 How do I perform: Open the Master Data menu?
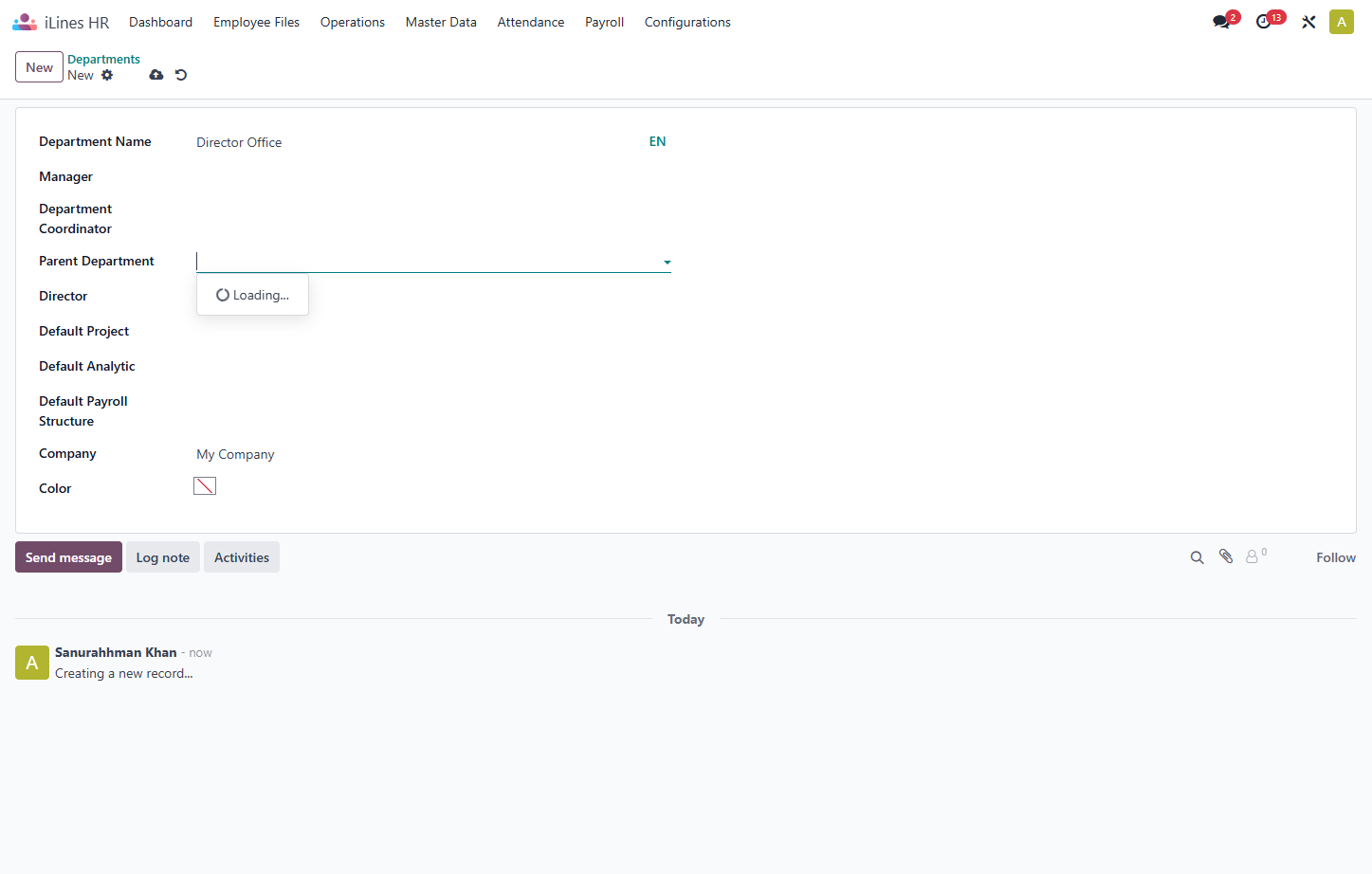pos(441,22)
